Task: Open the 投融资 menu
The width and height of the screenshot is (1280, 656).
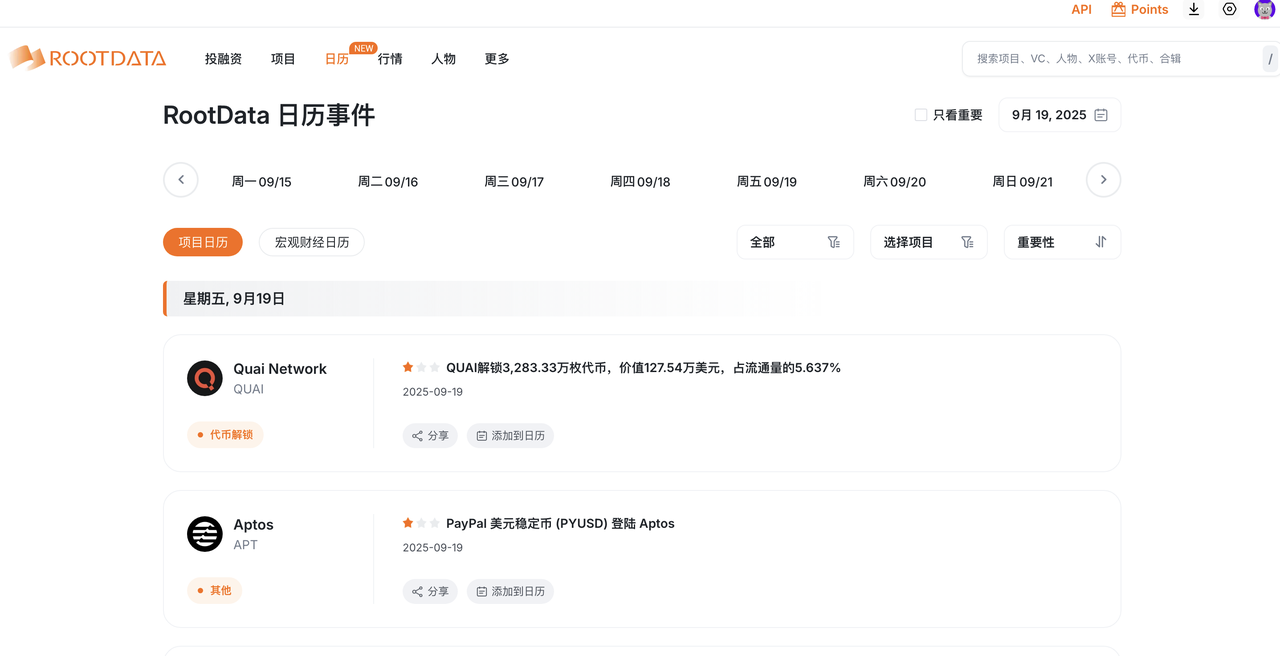Action: click(223, 59)
